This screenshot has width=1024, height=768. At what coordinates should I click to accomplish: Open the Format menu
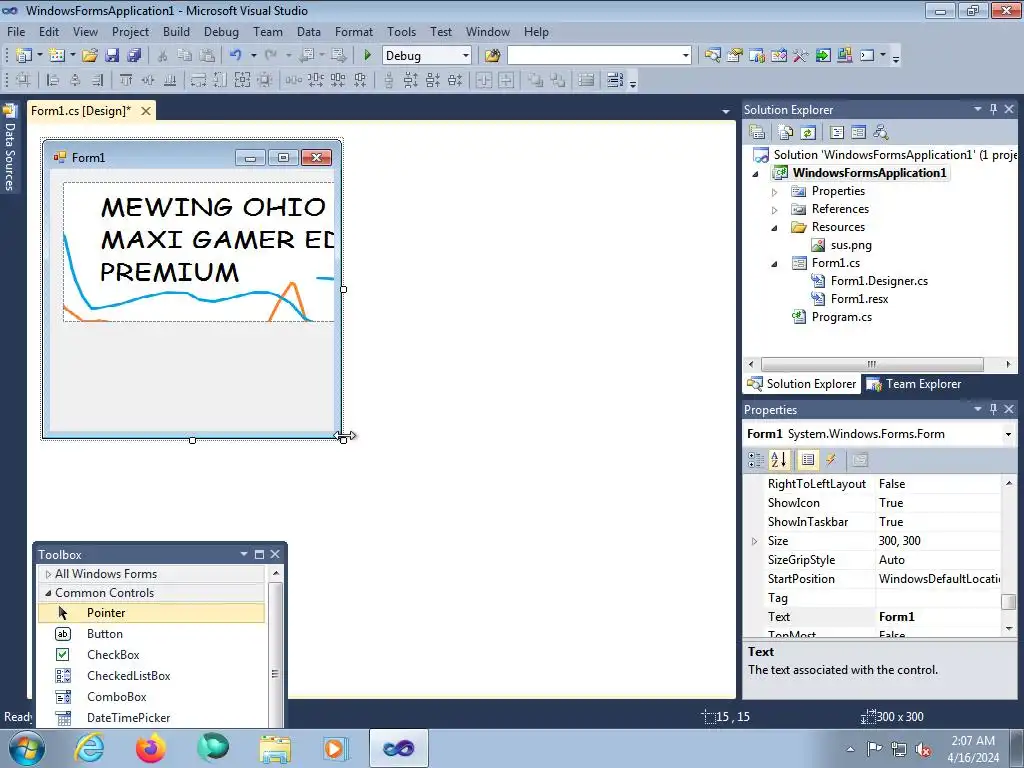(353, 31)
